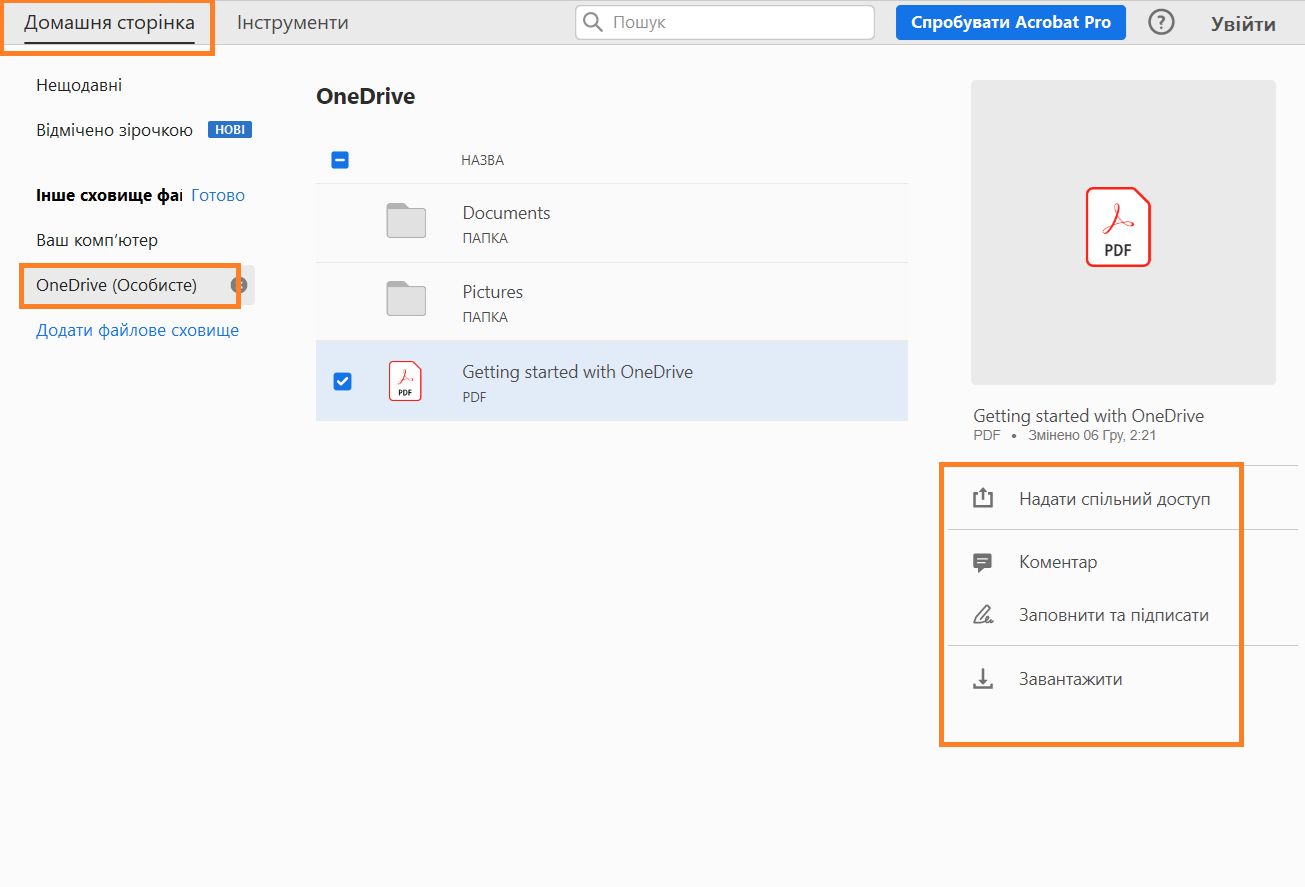Switch to the Інструменти tab
Screen dimensions: 1305x887
tap(289, 20)
